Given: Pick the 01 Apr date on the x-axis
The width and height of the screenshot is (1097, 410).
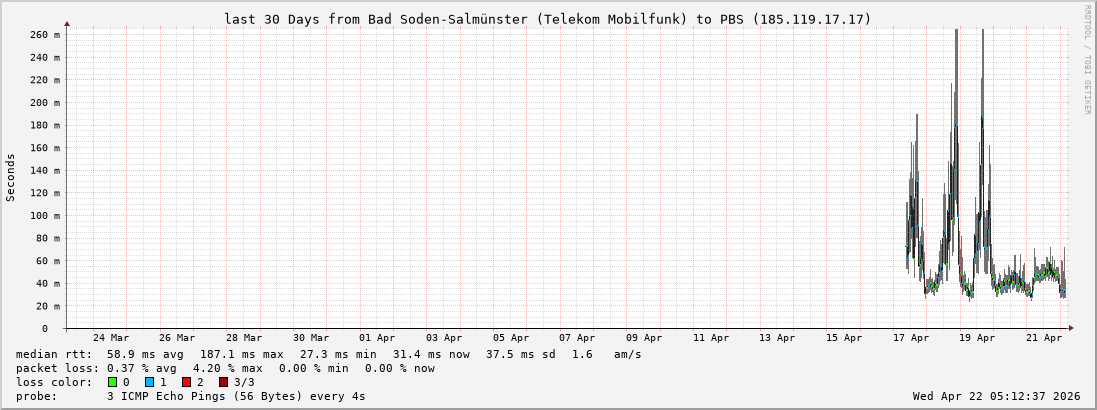Looking at the screenshot, I should click(377, 338).
